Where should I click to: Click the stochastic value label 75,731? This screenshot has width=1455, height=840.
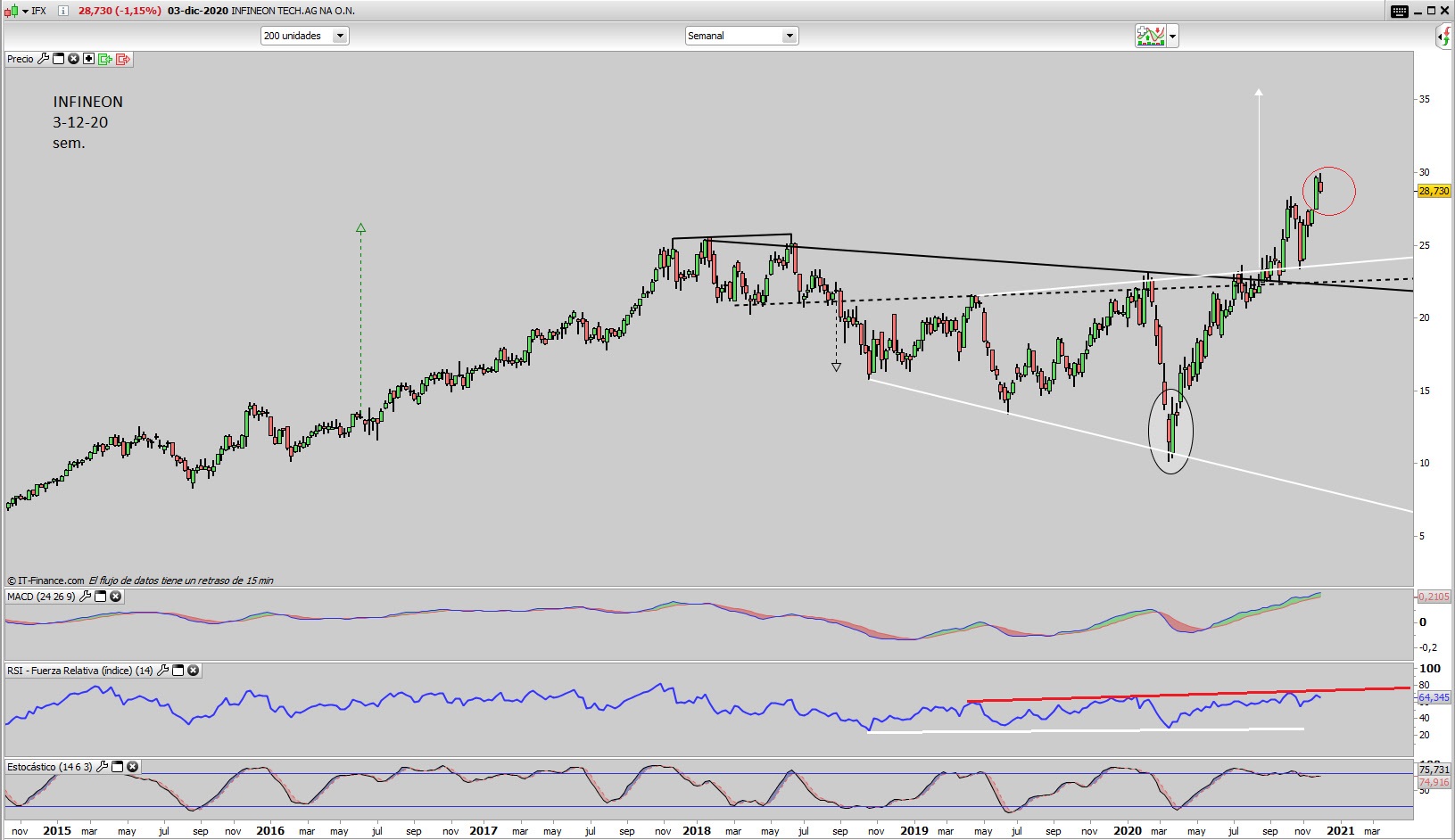click(1434, 770)
